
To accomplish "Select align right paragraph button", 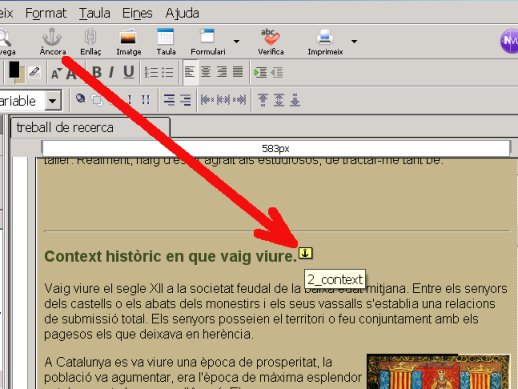I will 222,72.
